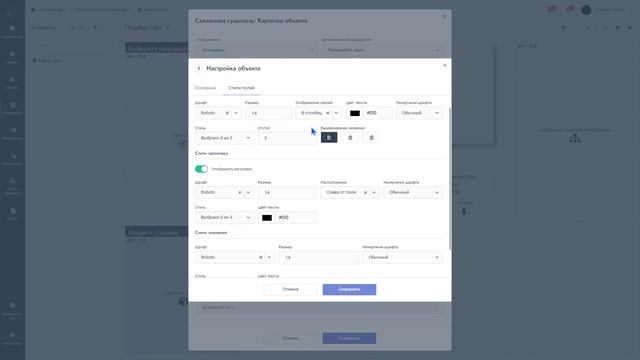The width and height of the screenshot is (640, 360).
Task: Edit the topmost #000 color code field
Action: coord(378,113)
